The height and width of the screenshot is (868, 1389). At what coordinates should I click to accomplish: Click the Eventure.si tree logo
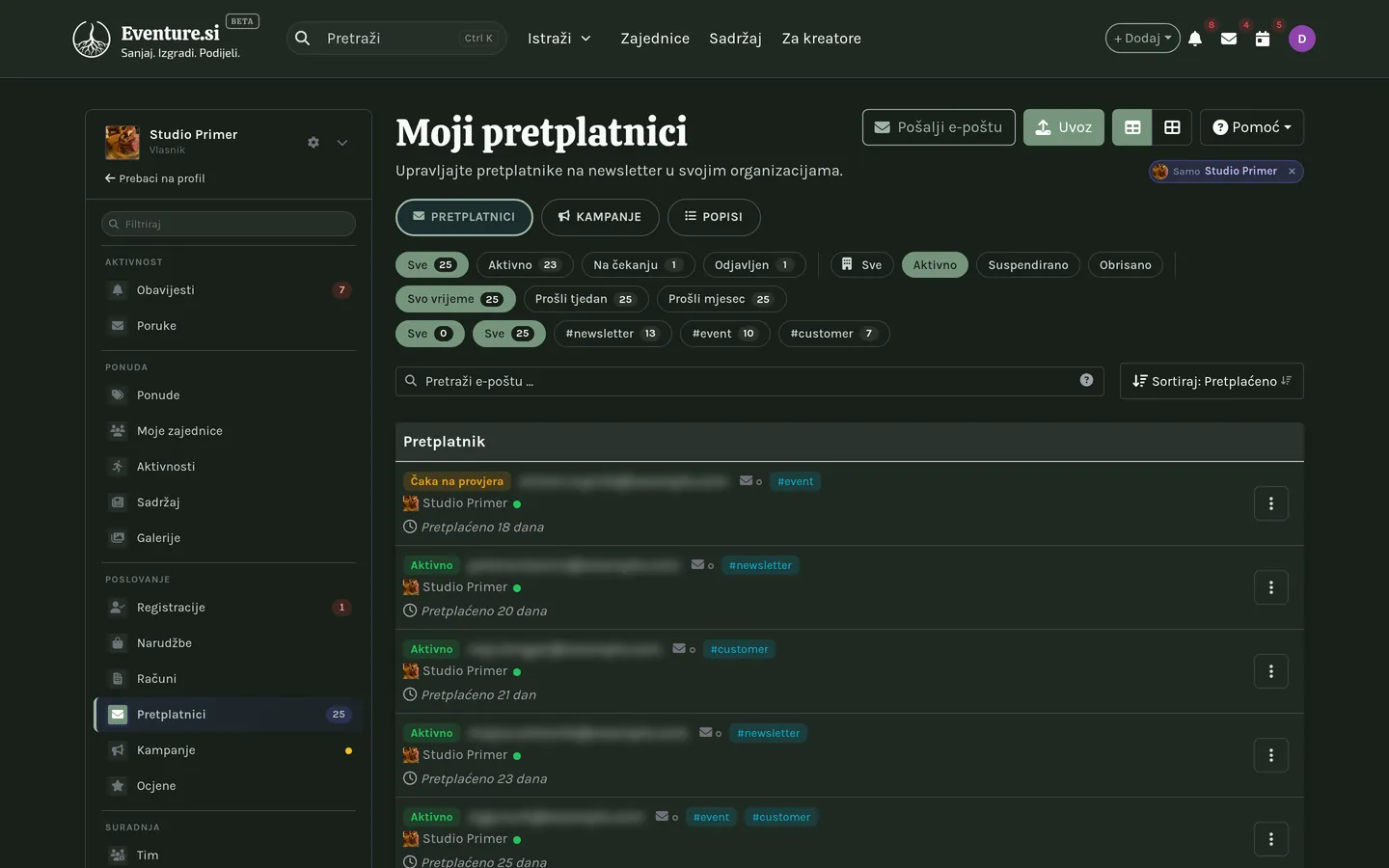(x=92, y=39)
